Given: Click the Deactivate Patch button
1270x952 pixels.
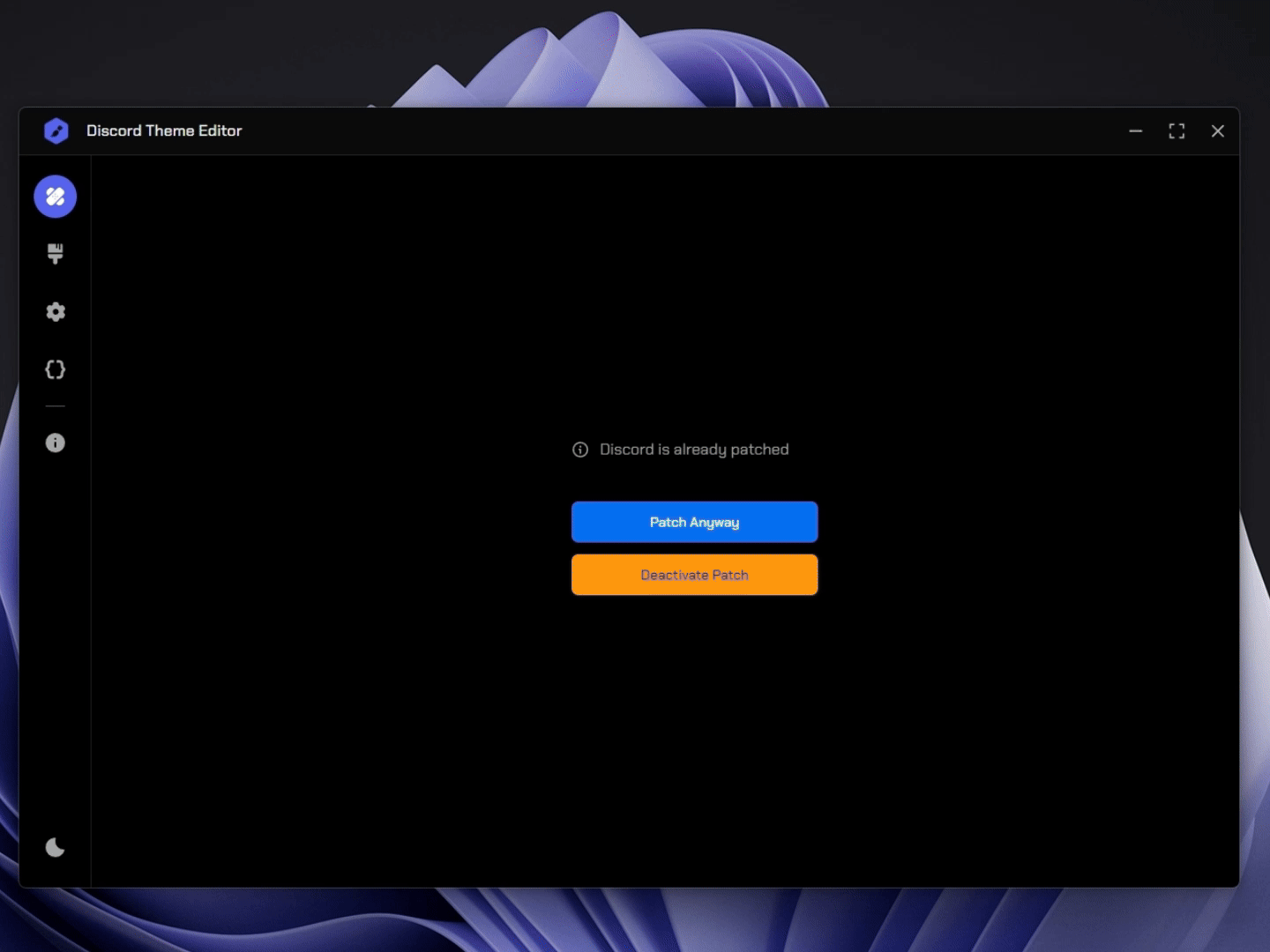Looking at the screenshot, I should coord(695,575).
